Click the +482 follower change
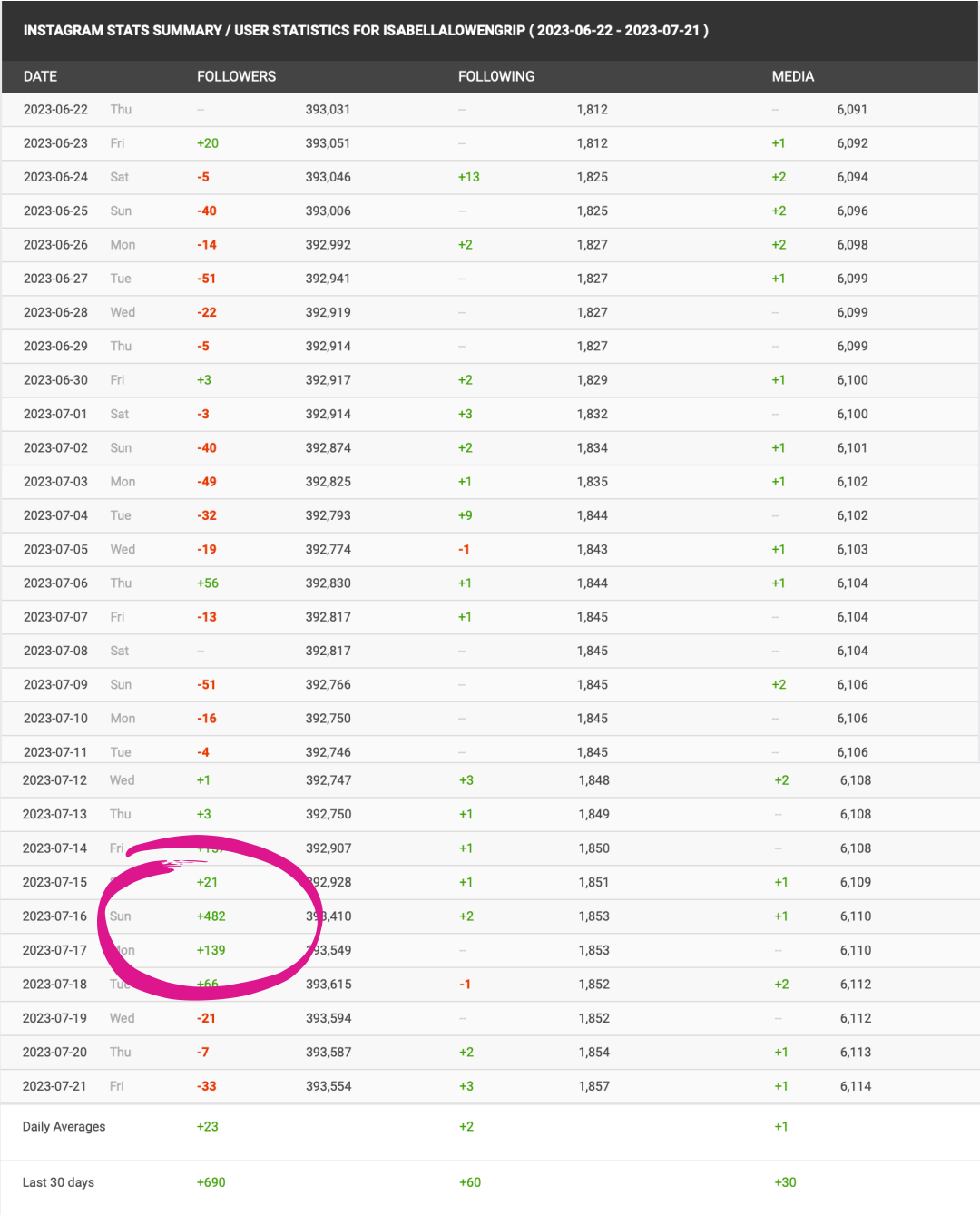This screenshot has height=1215, width=980. [x=211, y=916]
